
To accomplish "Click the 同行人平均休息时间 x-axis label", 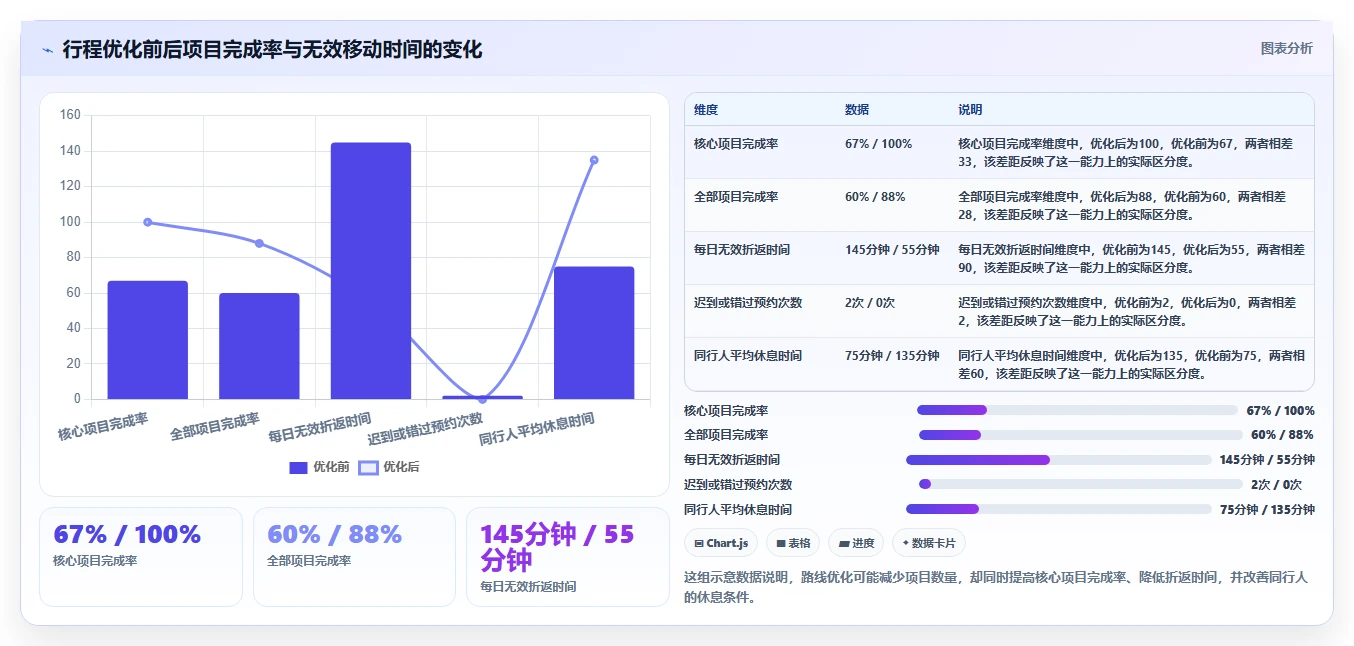I will 537,429.
